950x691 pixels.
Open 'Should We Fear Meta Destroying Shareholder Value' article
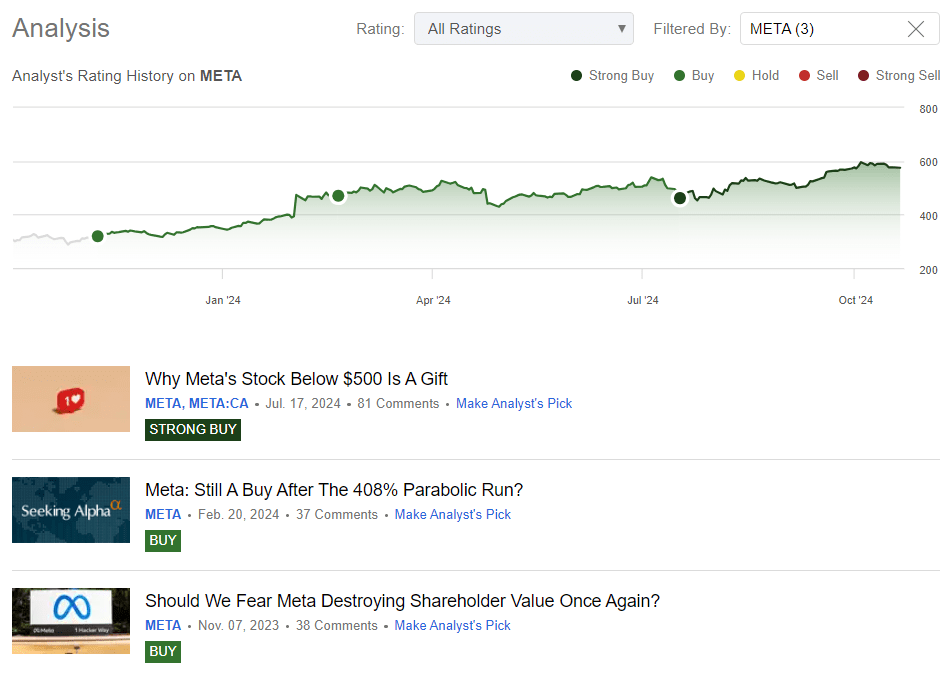(x=402, y=601)
